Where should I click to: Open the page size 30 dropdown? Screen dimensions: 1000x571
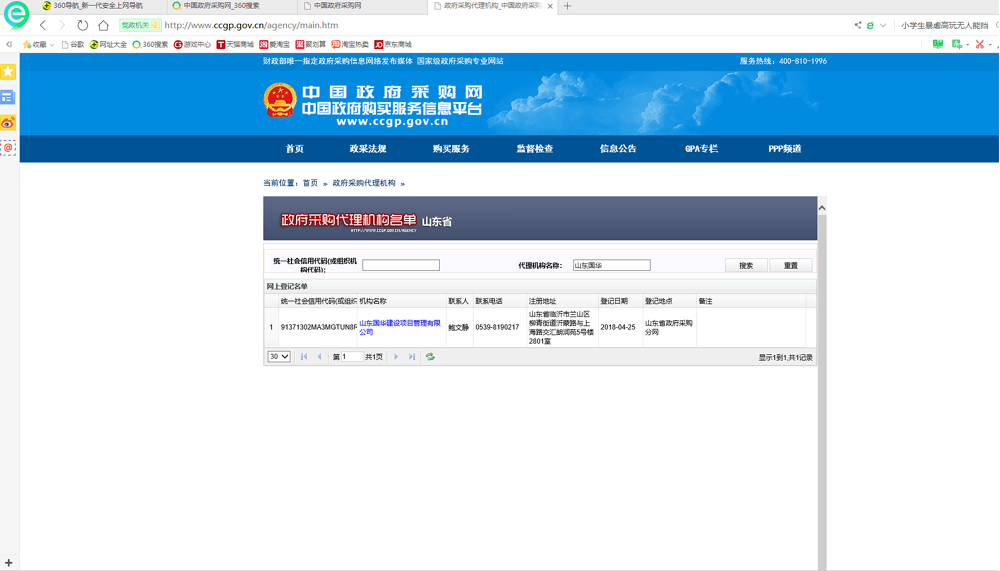(x=279, y=357)
